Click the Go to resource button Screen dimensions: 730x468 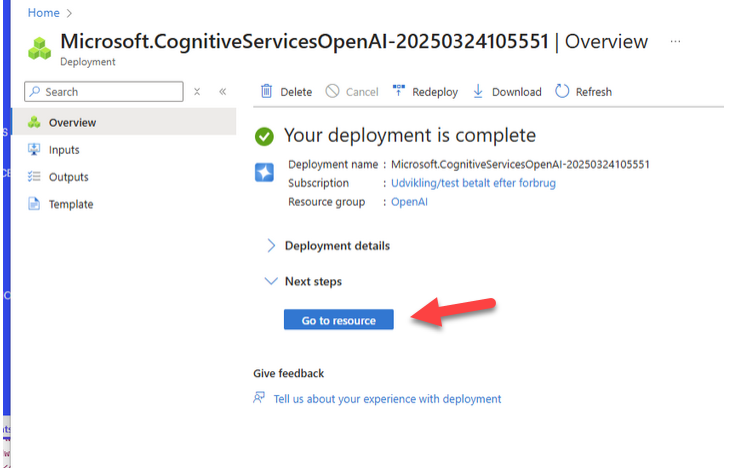[339, 320]
